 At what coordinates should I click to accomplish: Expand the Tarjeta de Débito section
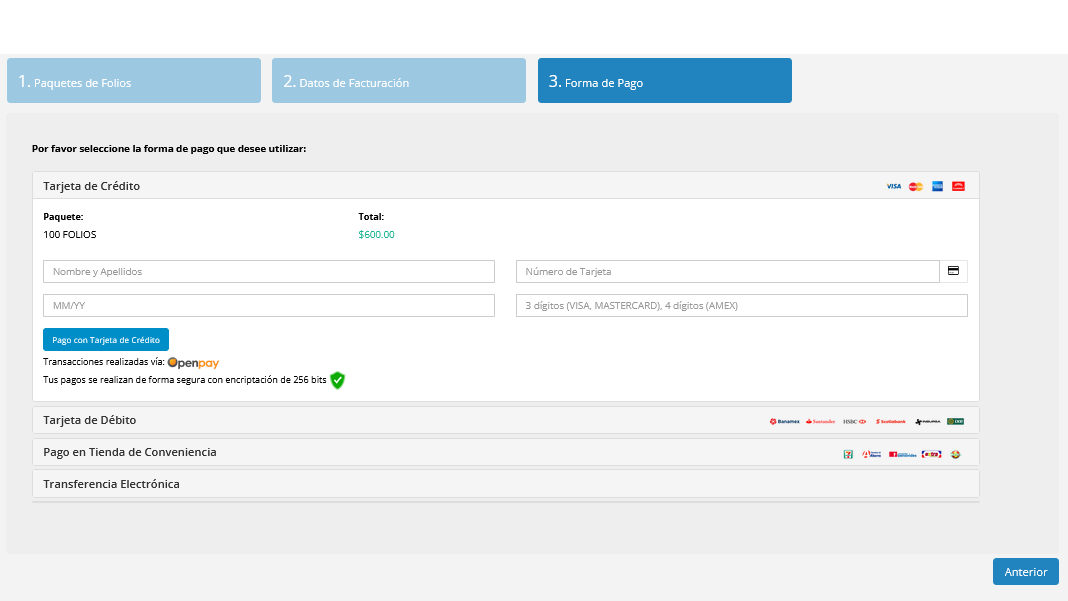tap(90, 420)
